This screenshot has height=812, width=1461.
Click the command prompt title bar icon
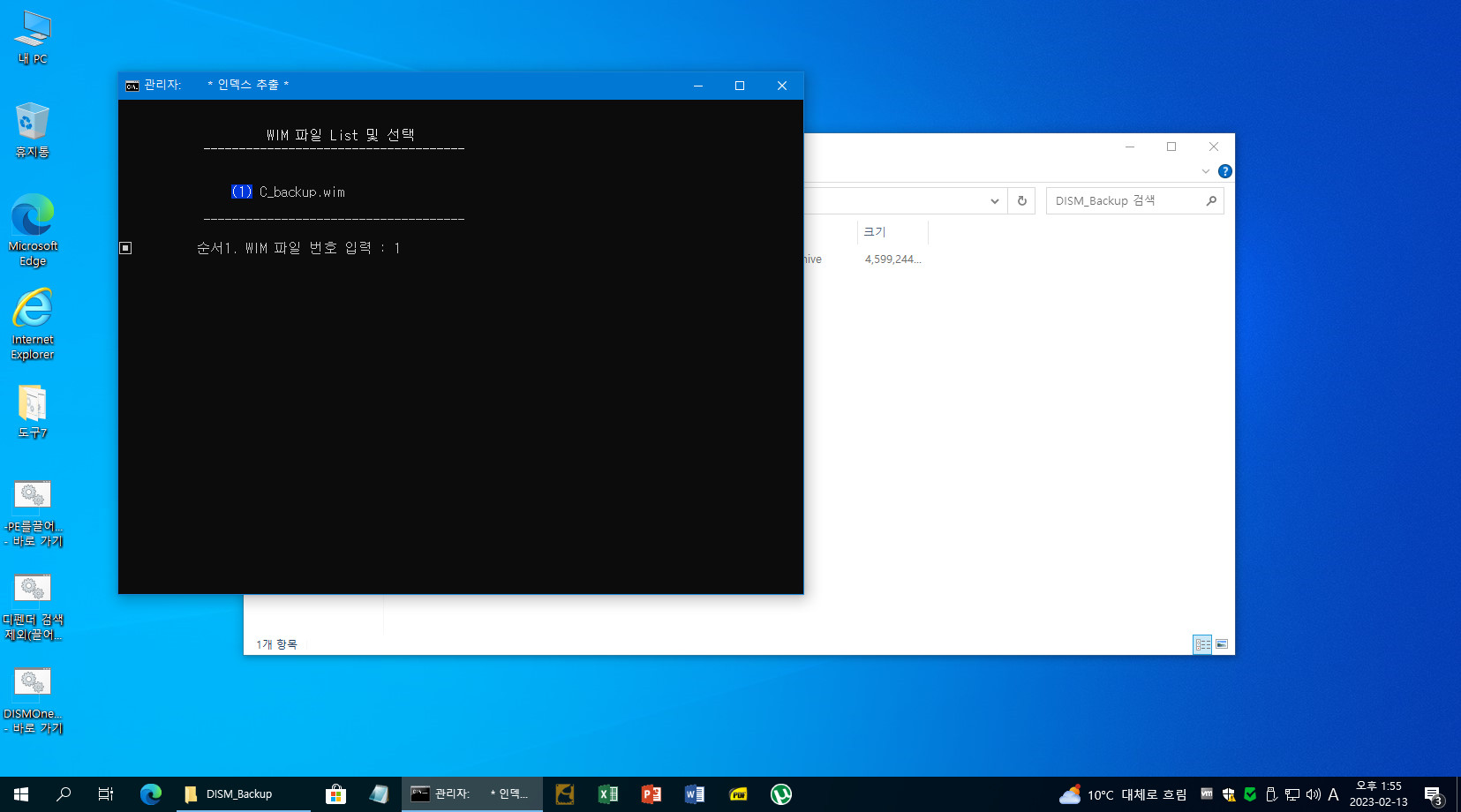tap(132, 86)
